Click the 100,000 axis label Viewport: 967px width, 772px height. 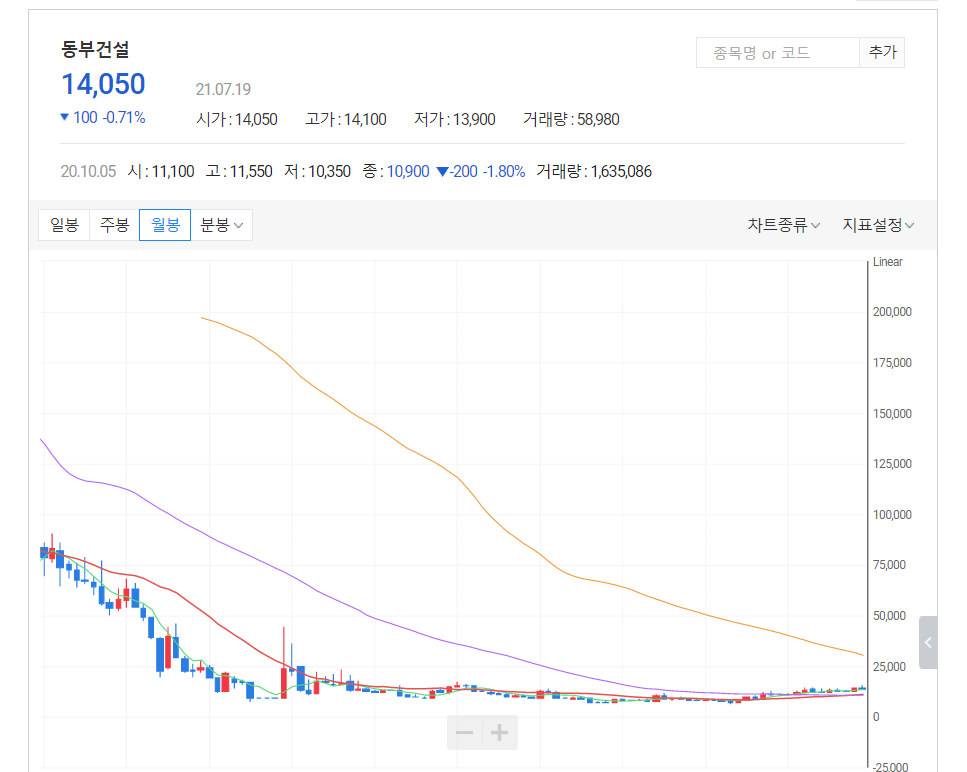pyautogui.click(x=892, y=515)
